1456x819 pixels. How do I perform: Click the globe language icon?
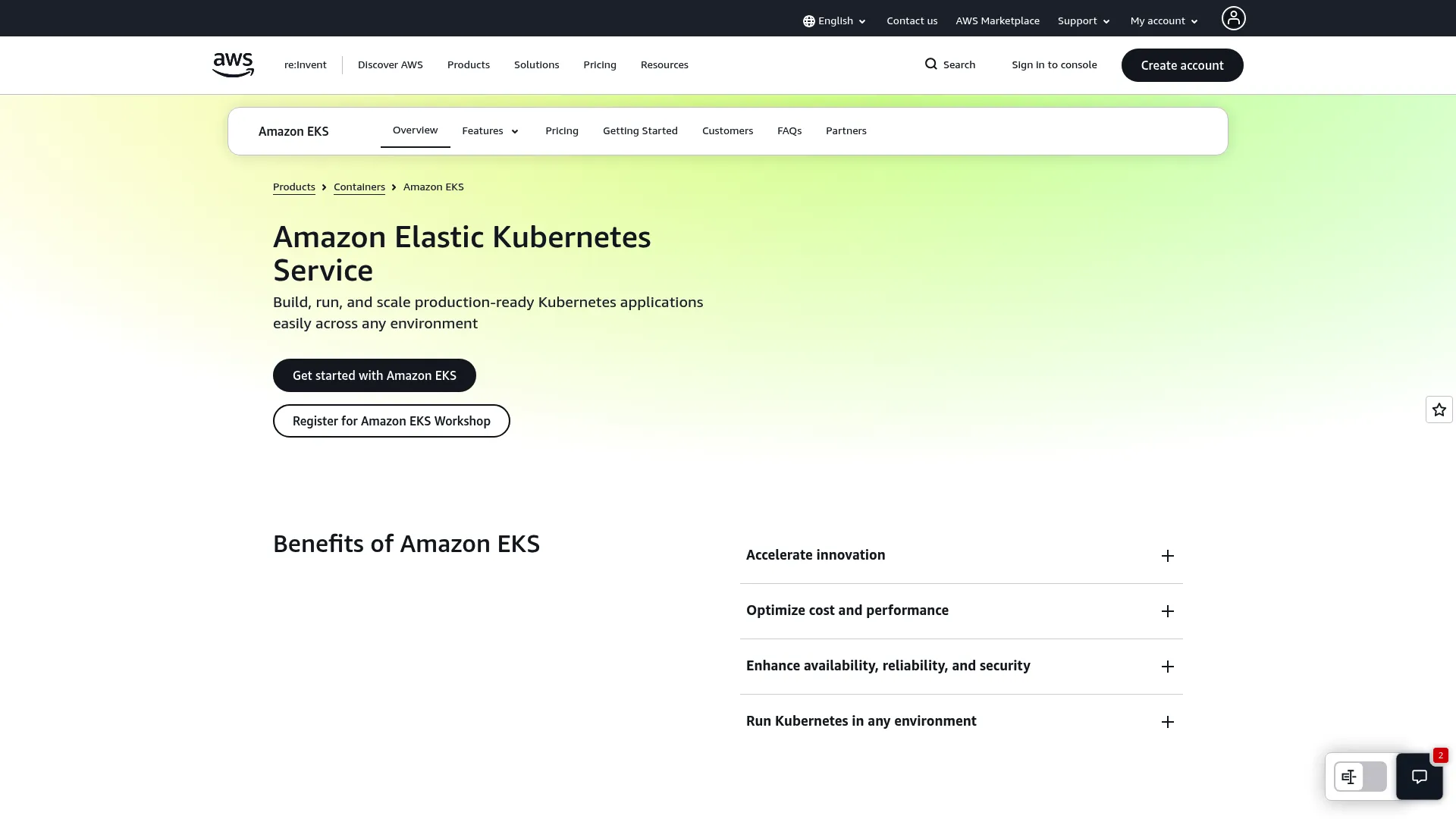tap(809, 21)
